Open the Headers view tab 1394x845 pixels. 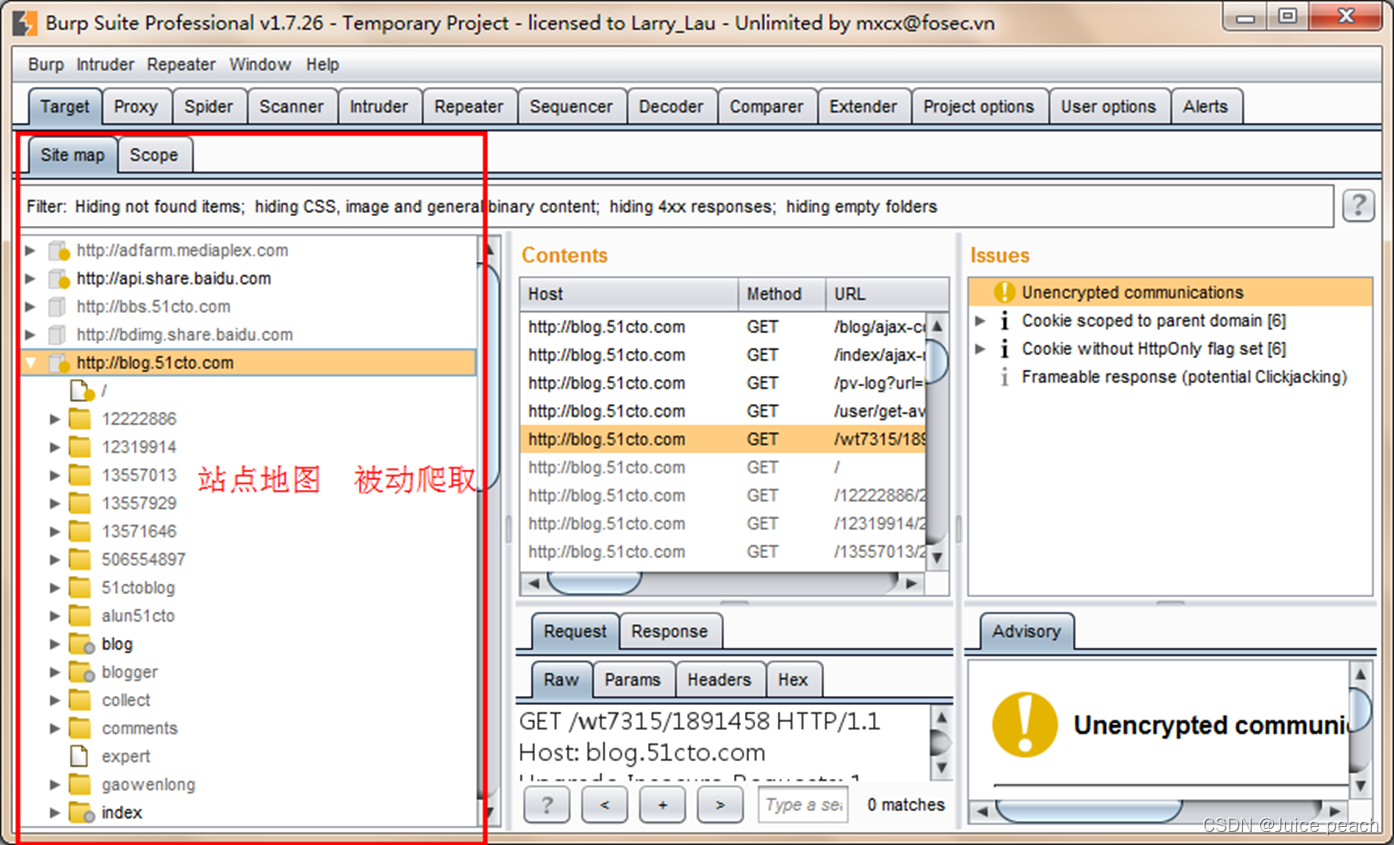click(719, 679)
